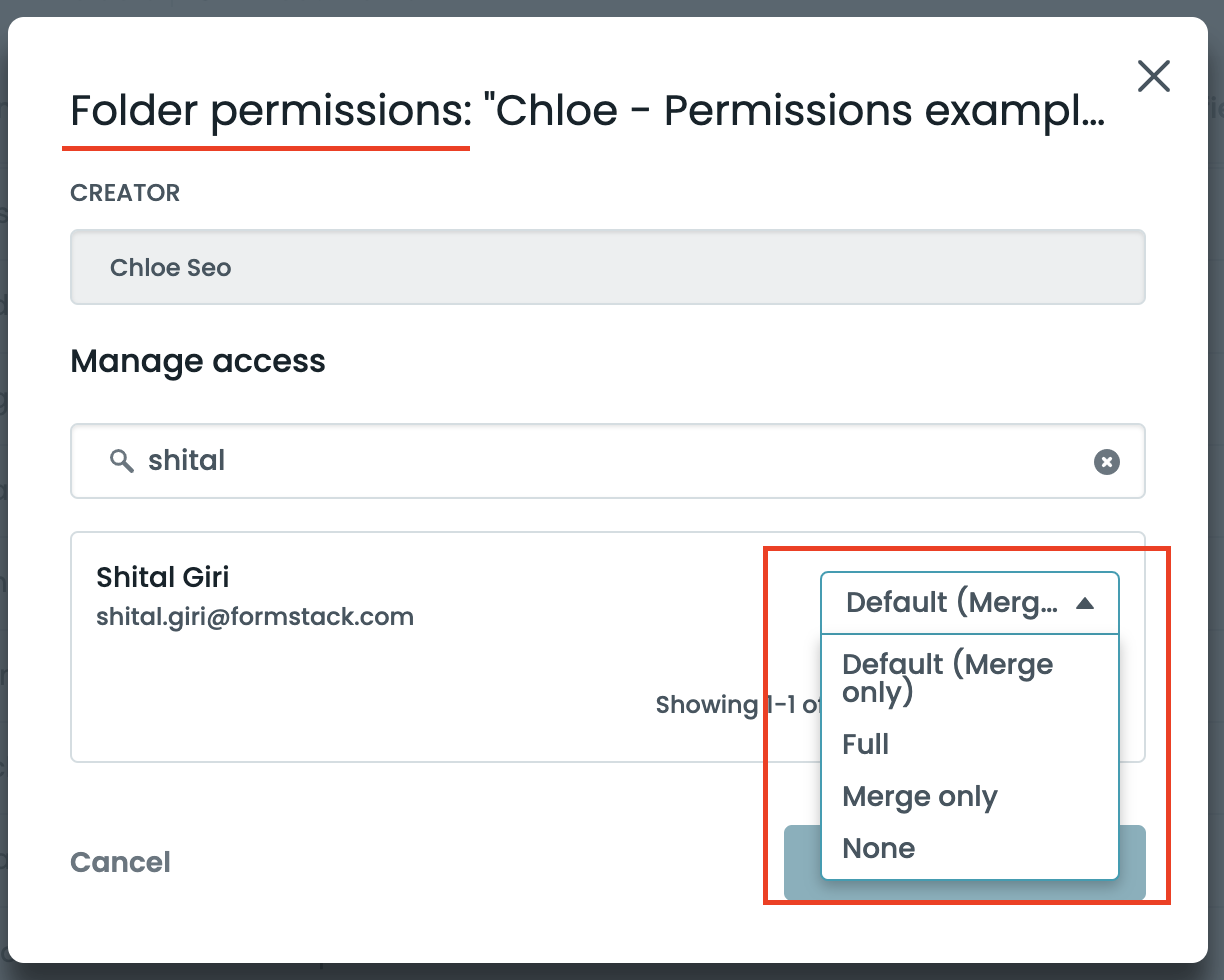The height and width of the screenshot is (980, 1224).
Task: Close the Folder permissions dialog
Action: [x=1154, y=76]
